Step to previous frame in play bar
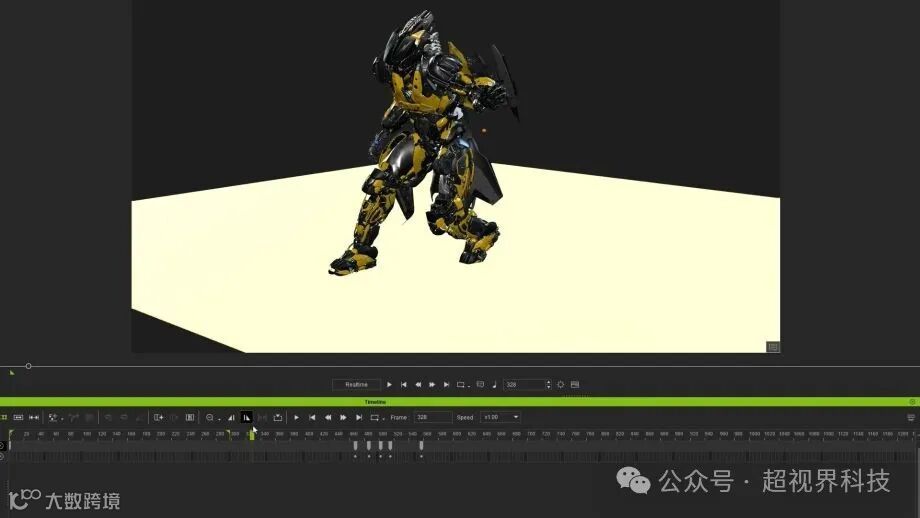Image resolution: width=920 pixels, height=518 pixels. [418, 385]
